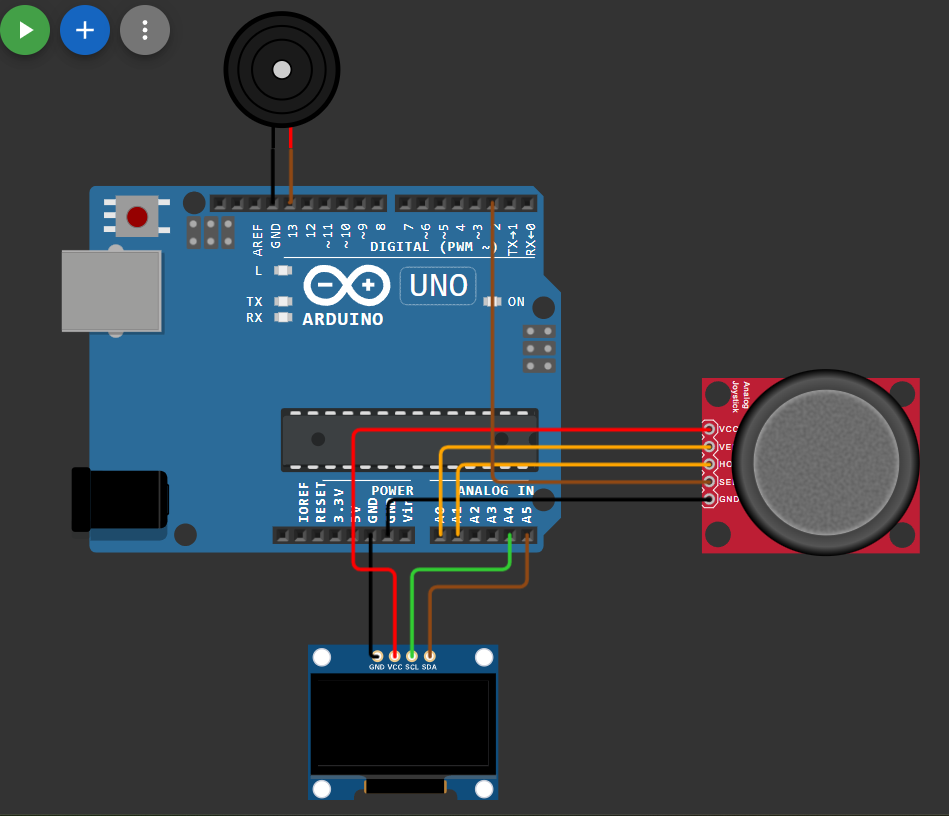The width and height of the screenshot is (949, 816).
Task: Click the Arduino GND pin near pin 13
Action: (271, 203)
